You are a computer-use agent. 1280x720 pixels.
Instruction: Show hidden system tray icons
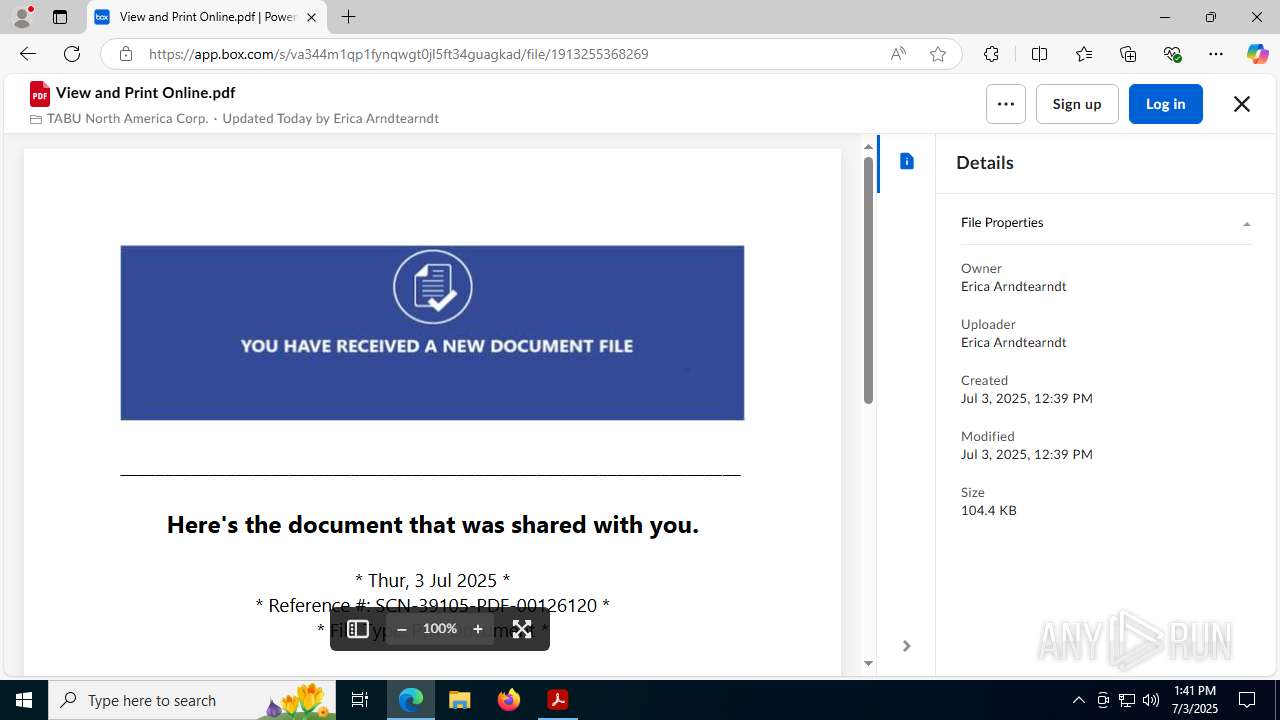tap(1078, 700)
